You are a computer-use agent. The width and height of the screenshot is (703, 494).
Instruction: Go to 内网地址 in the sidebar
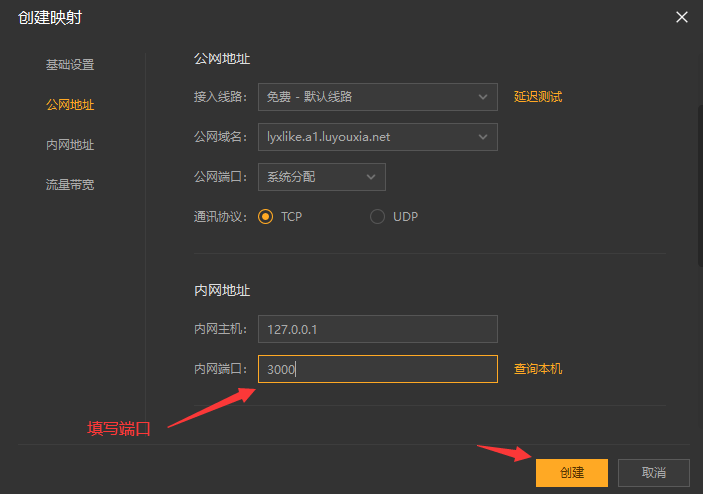(x=70, y=145)
